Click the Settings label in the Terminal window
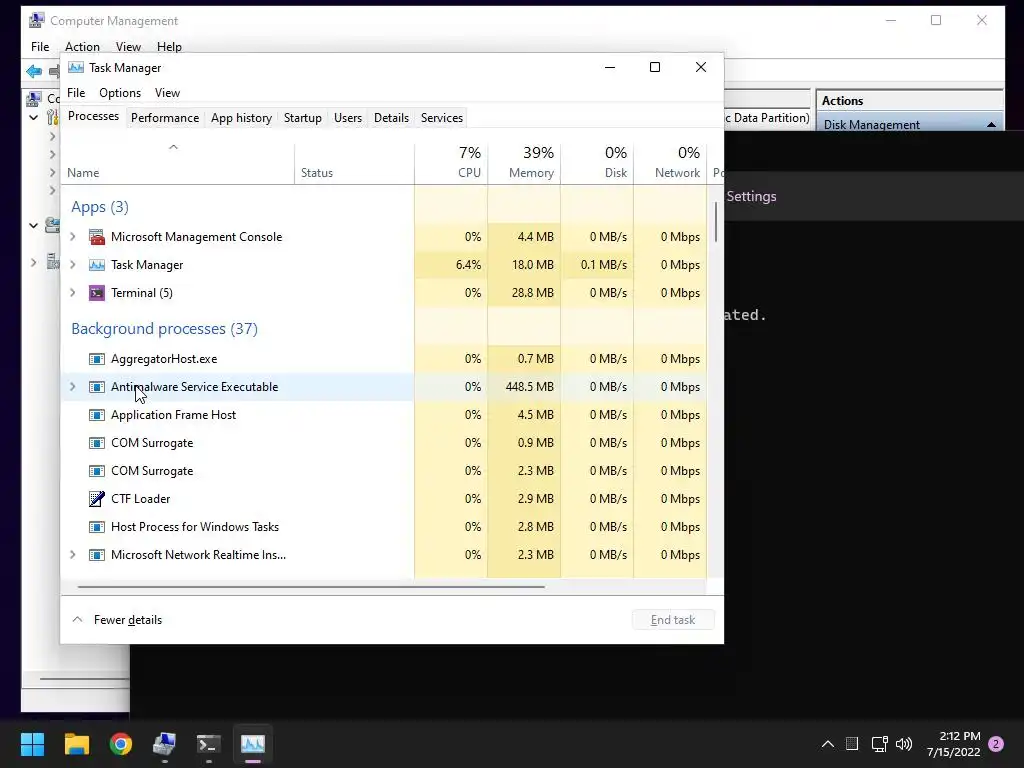Image resolution: width=1024 pixels, height=768 pixels. (x=751, y=197)
